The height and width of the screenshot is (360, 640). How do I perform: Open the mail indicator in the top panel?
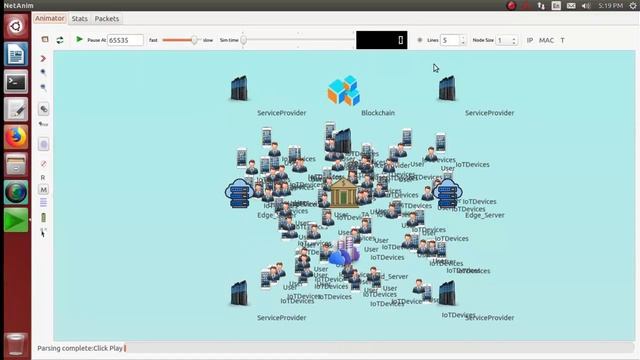571,5
